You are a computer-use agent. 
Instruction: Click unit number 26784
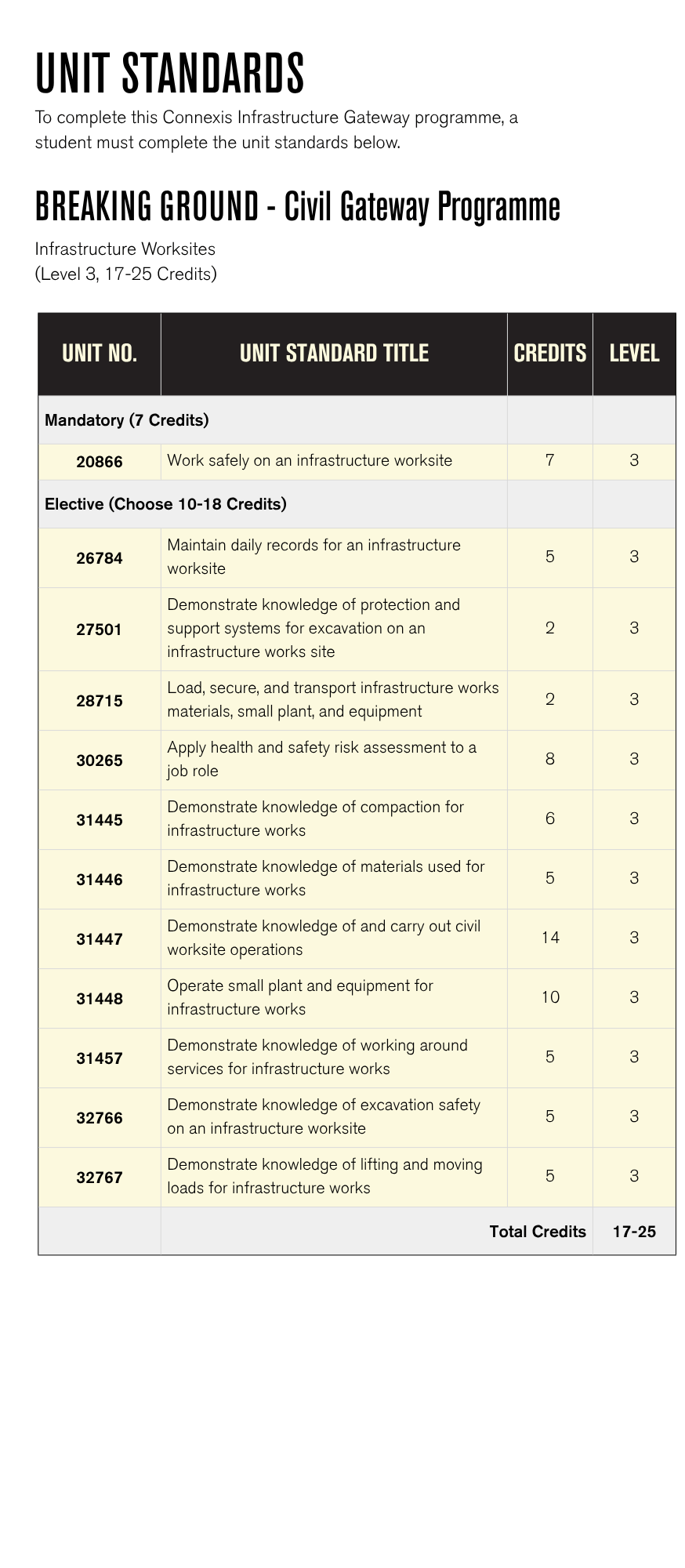[x=100, y=558]
